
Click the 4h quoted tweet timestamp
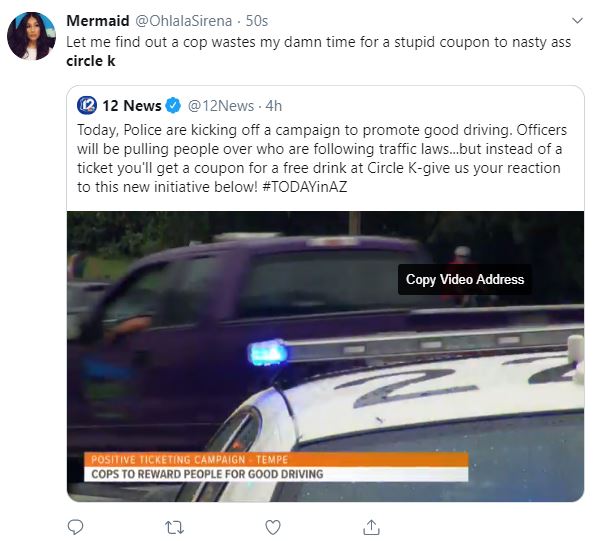(274, 106)
